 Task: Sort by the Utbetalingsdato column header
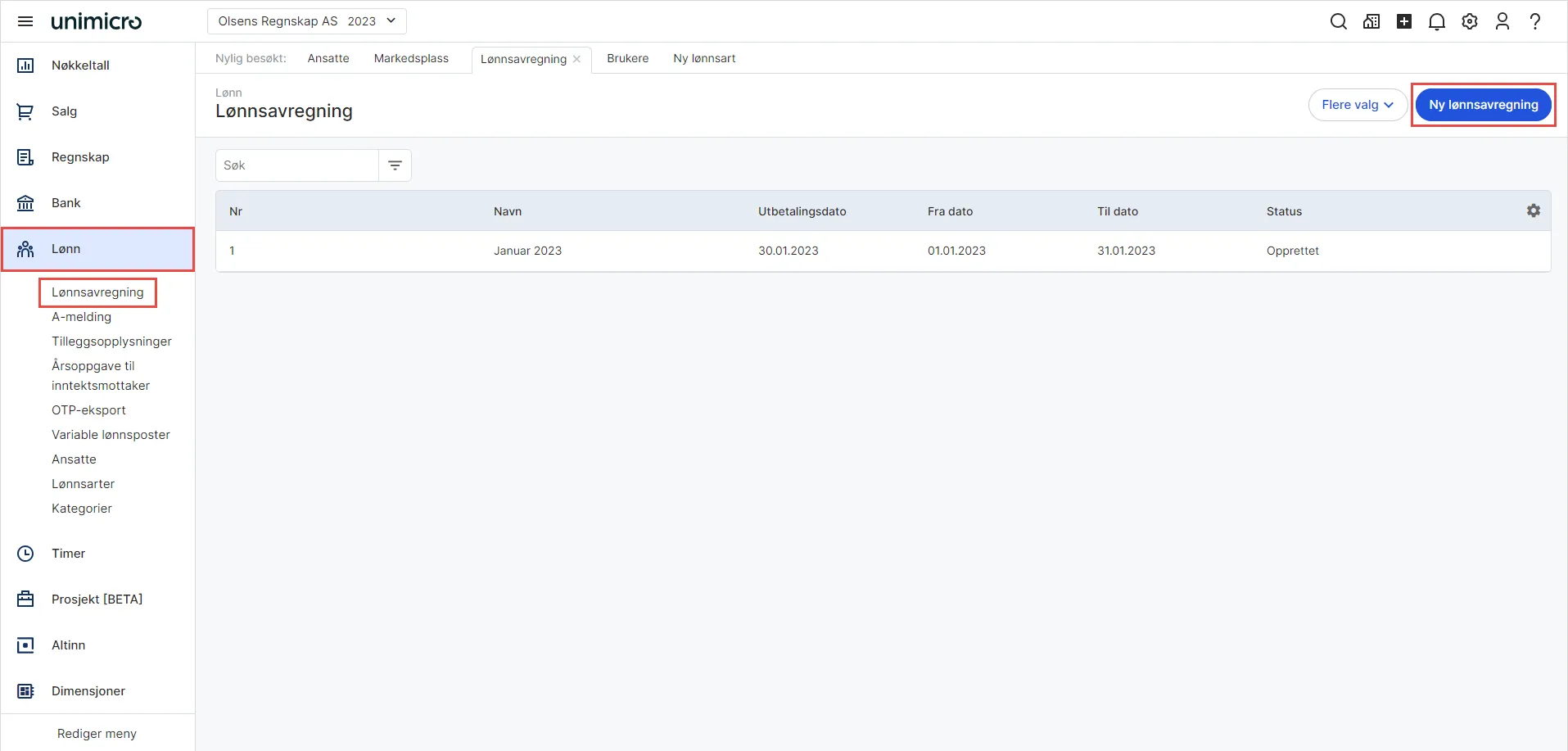pos(802,211)
